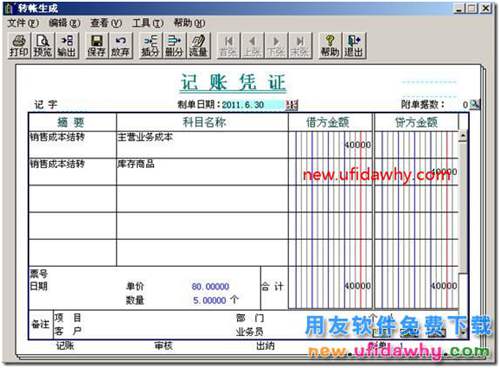Viewport: 500px width, 368px height.
Task: Jump to last voucher with 末张
Action: point(300,46)
